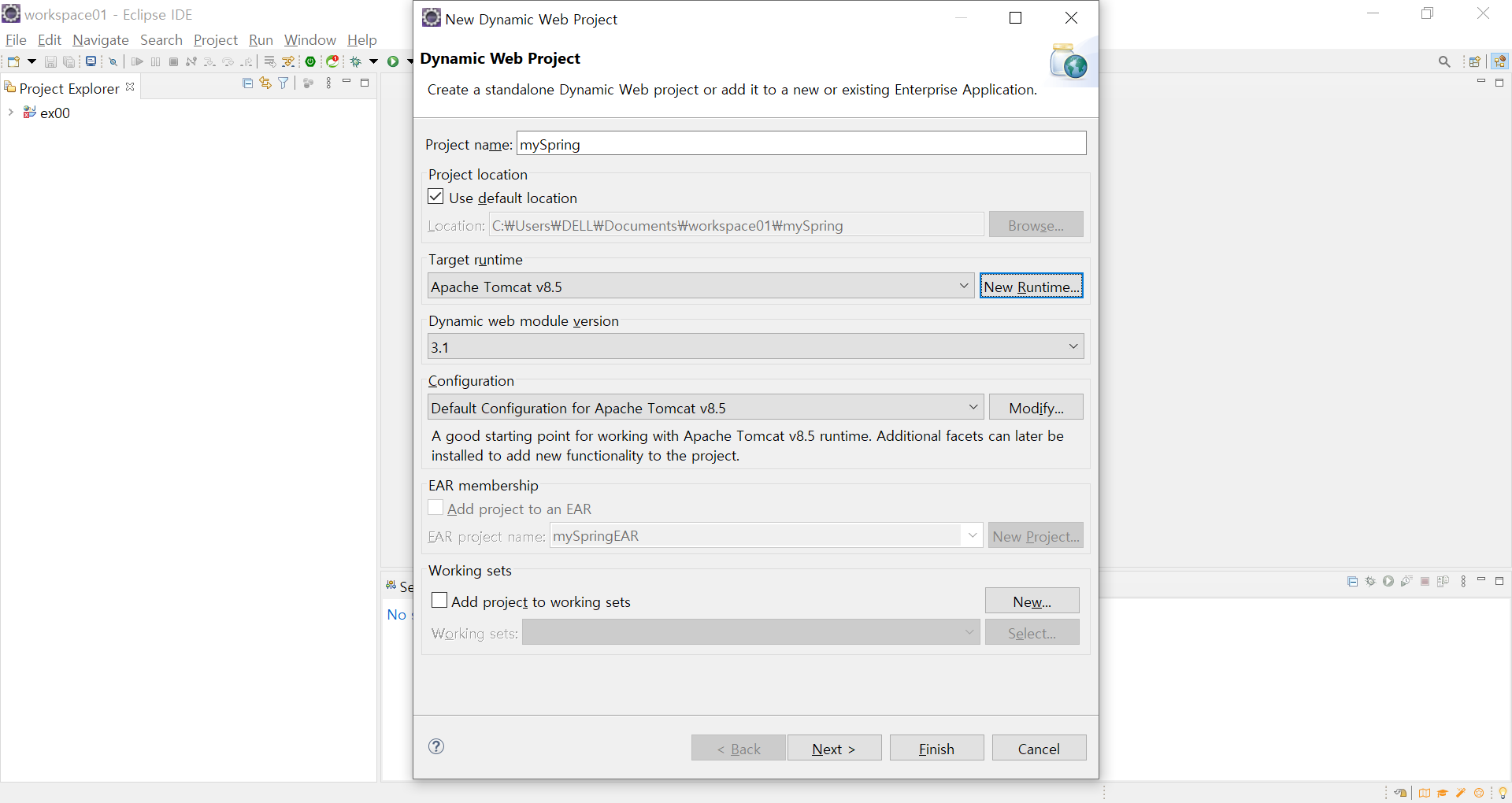
Task: Open the Edit menu
Action: (x=49, y=39)
